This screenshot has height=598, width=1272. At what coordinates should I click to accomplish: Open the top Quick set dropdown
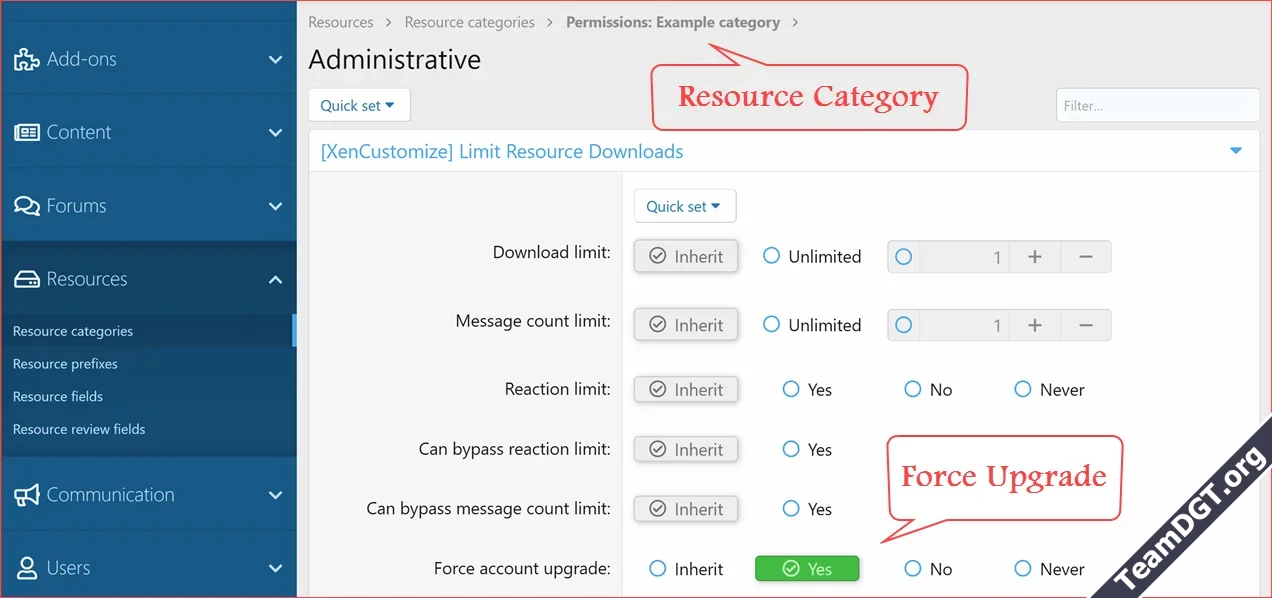tap(359, 105)
